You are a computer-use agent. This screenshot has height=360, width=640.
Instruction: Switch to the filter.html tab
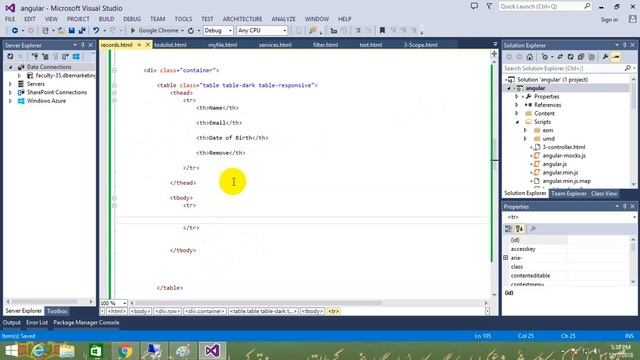tap(325, 45)
